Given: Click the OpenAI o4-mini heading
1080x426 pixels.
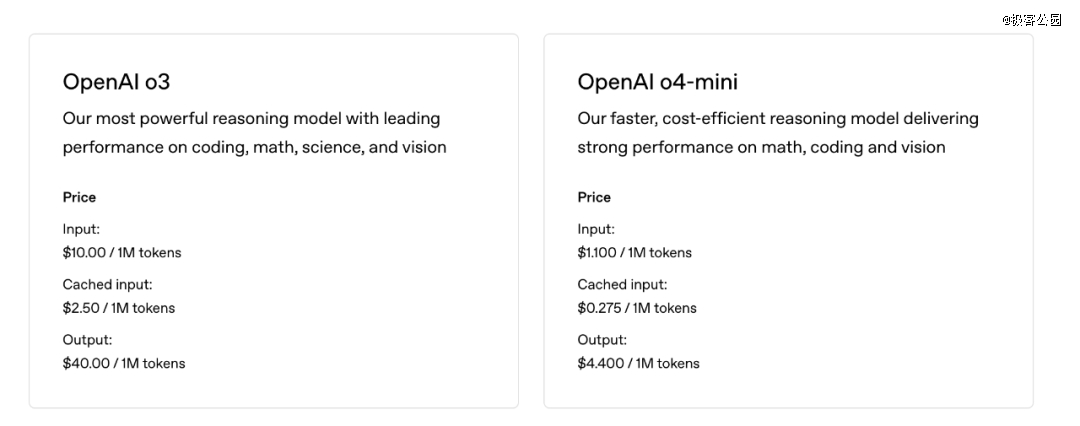Looking at the screenshot, I should (657, 82).
